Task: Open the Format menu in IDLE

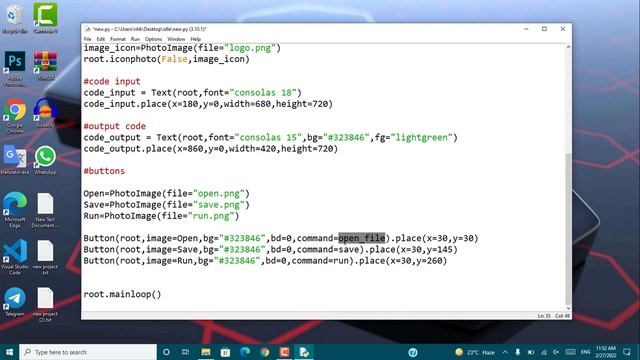Action: click(x=118, y=39)
